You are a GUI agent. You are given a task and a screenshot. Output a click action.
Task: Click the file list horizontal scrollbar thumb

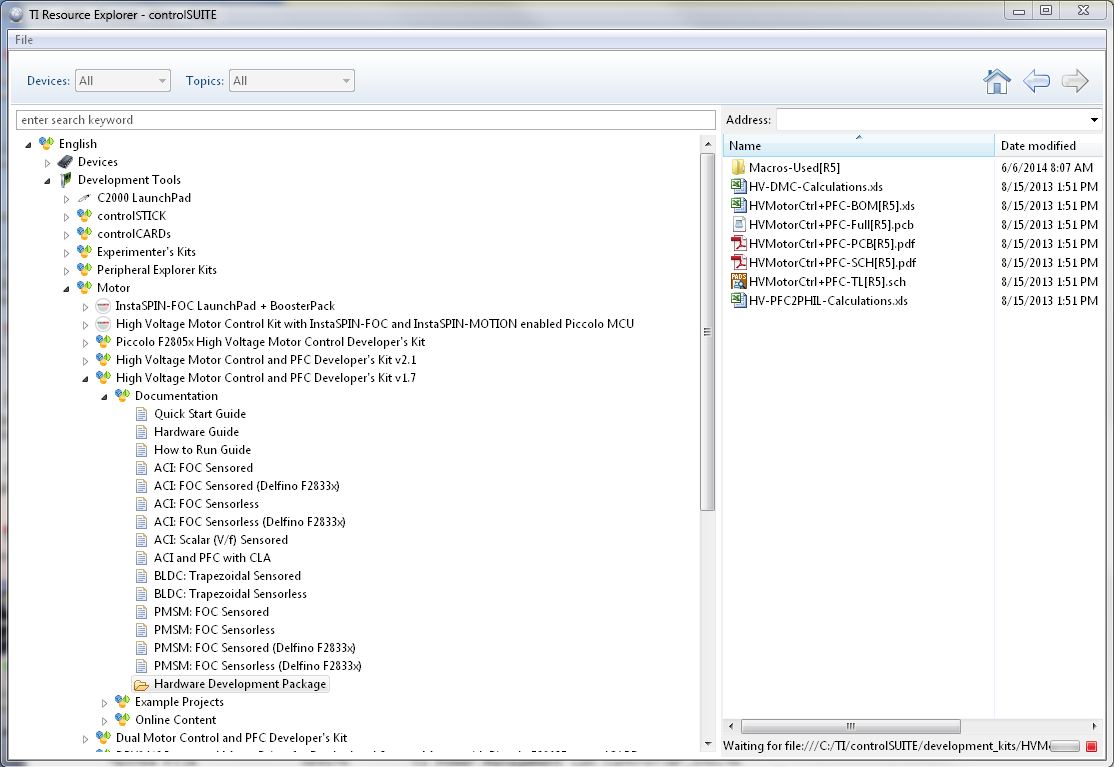pyautogui.click(x=850, y=727)
